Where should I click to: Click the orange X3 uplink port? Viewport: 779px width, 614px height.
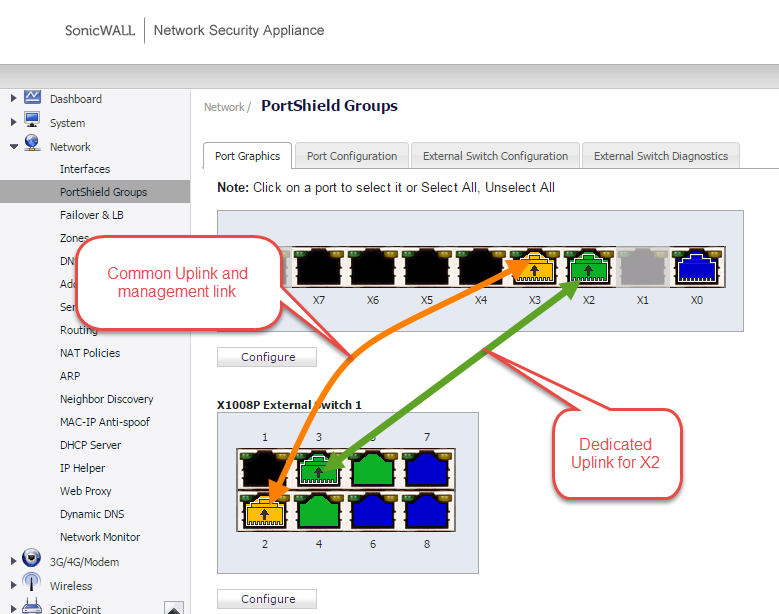click(x=535, y=268)
